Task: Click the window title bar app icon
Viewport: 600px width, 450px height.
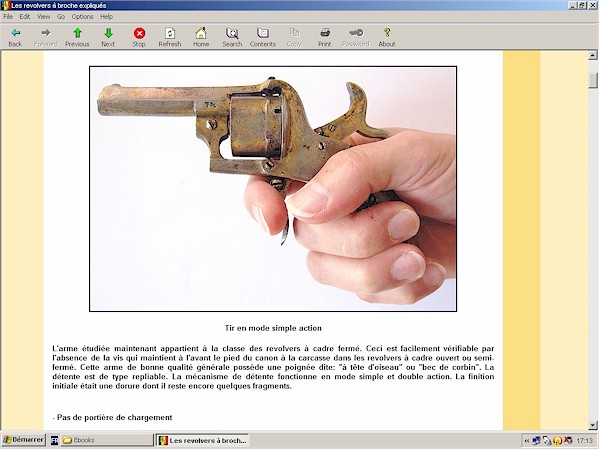Action: coord(5,5)
